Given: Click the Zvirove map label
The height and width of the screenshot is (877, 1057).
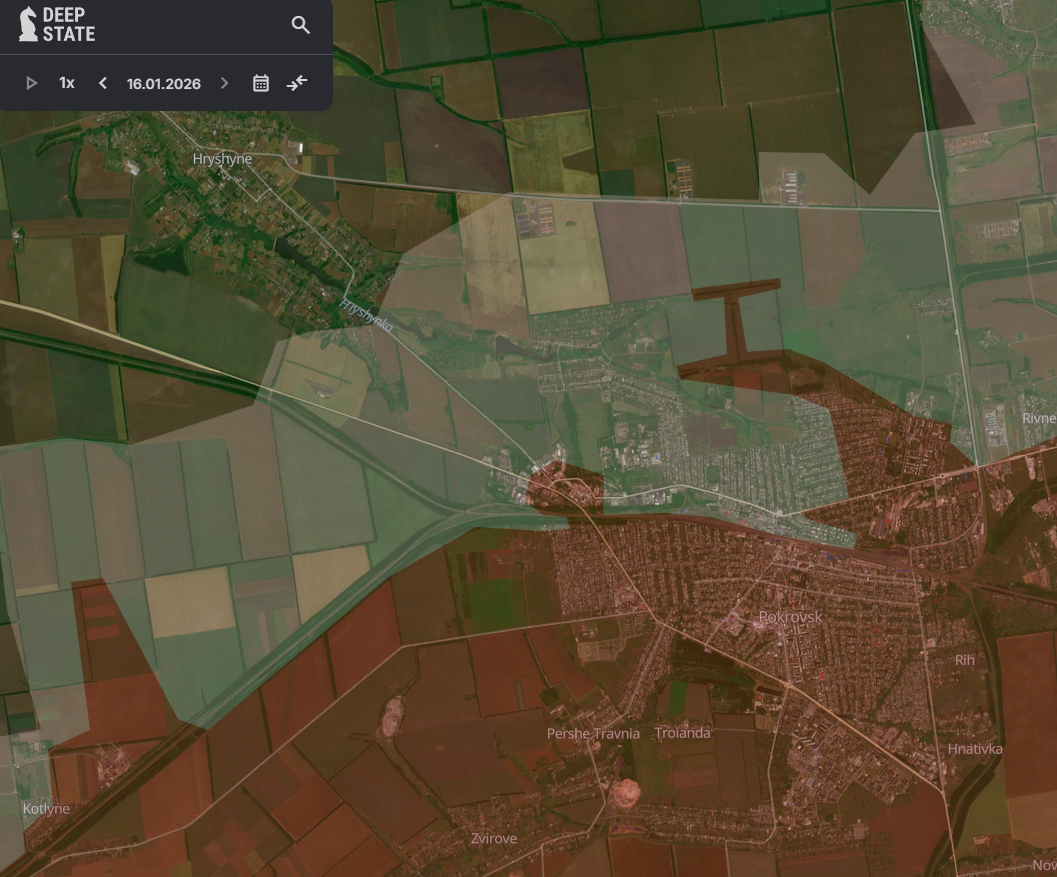Looking at the screenshot, I should point(494,838).
